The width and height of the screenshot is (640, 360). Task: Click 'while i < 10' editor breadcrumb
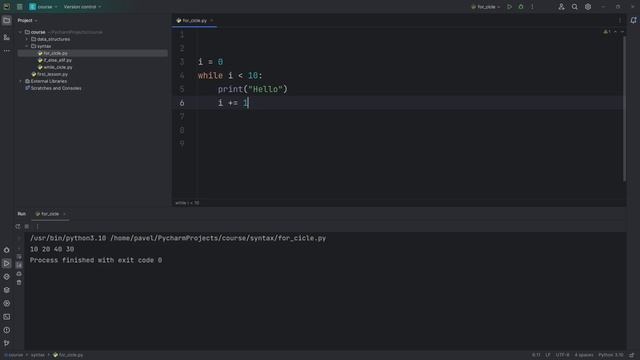point(187,203)
